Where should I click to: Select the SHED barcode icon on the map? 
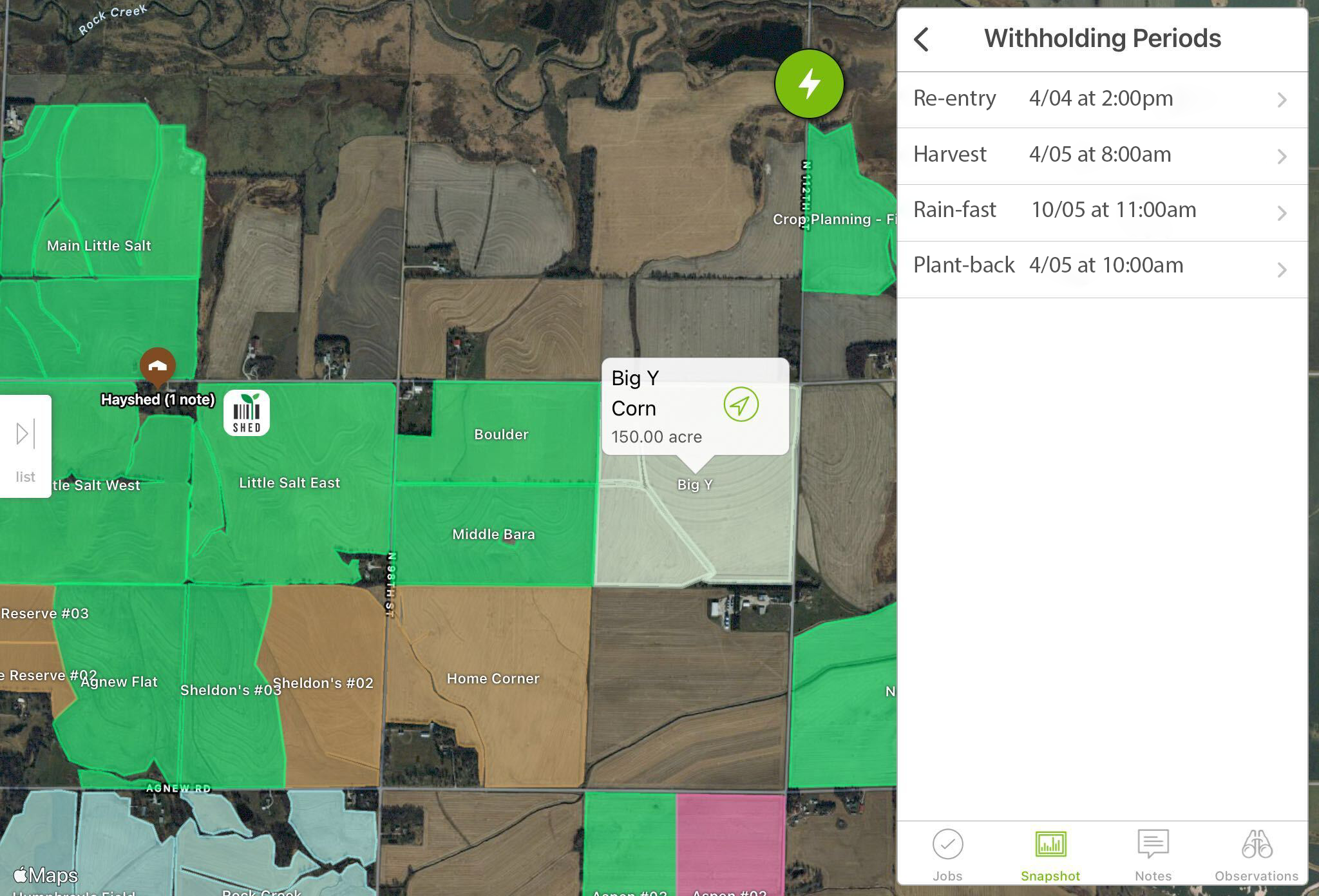247,413
